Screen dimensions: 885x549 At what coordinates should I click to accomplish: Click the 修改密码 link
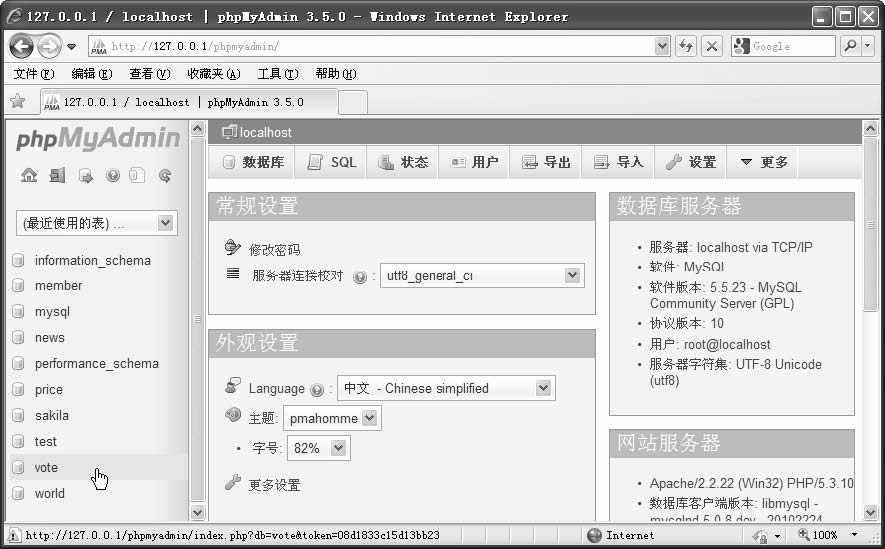[274, 249]
